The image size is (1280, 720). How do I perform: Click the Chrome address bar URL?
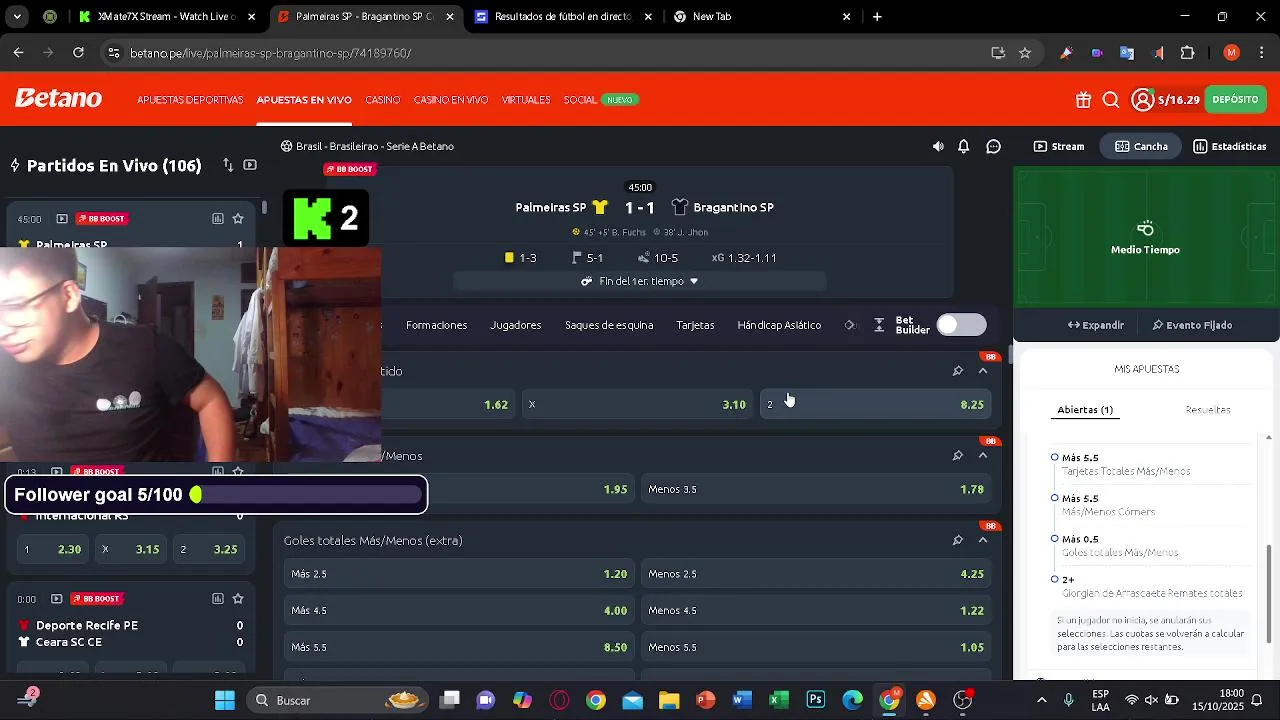[x=270, y=53]
